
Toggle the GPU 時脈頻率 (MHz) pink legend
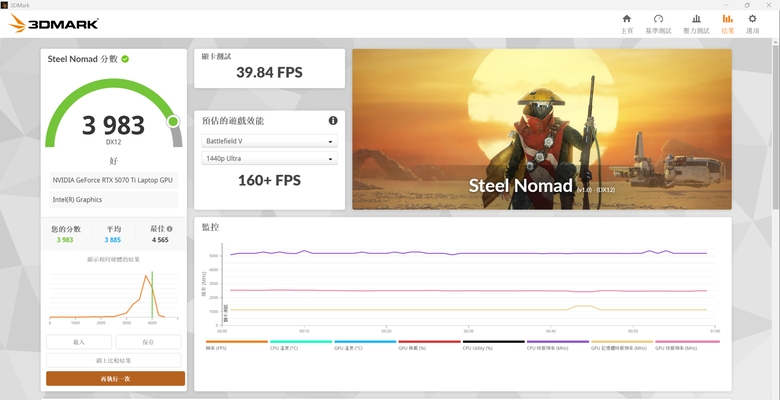click(687, 345)
